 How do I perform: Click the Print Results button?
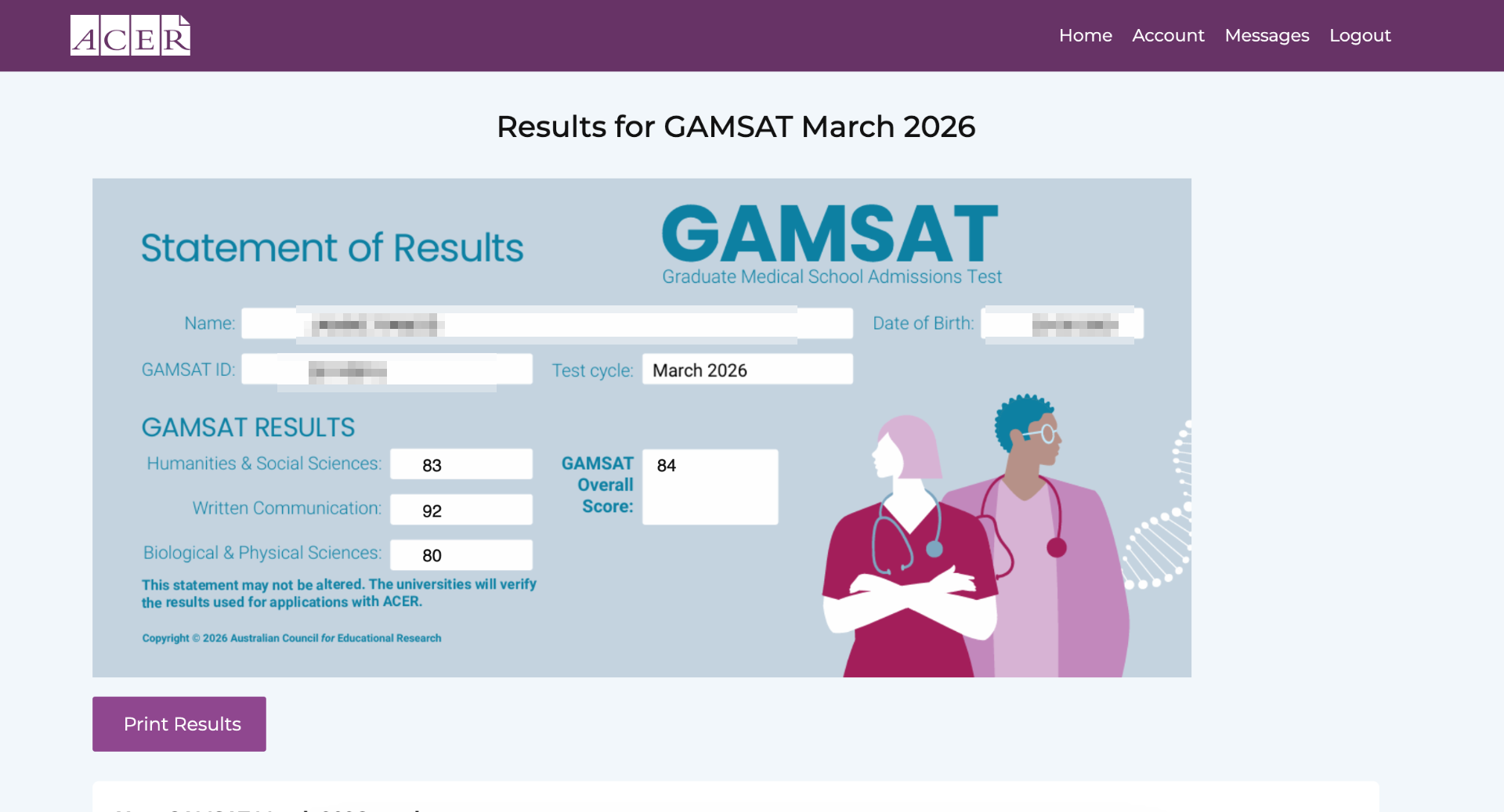pos(179,724)
